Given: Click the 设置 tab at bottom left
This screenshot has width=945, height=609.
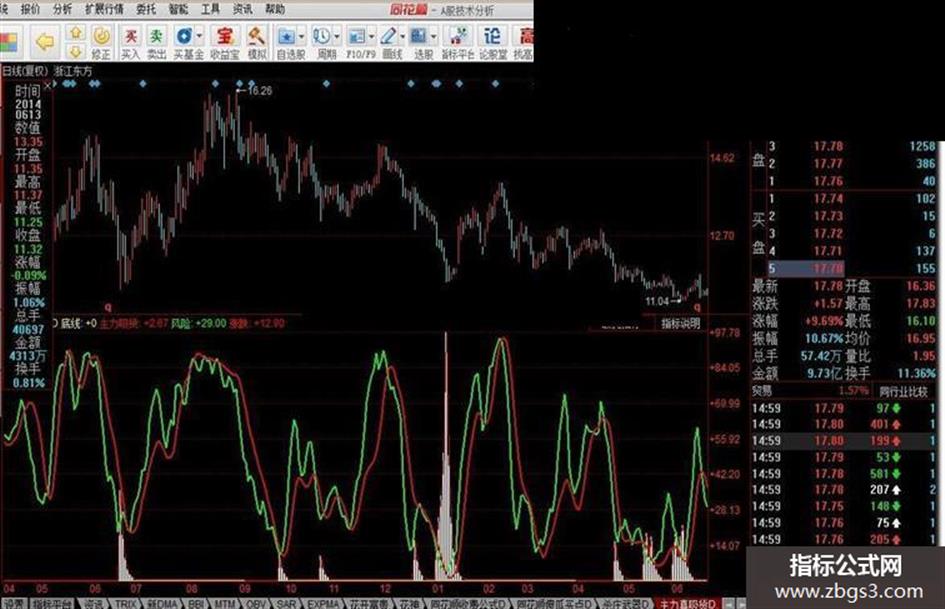Looking at the screenshot, I should 13,604.
